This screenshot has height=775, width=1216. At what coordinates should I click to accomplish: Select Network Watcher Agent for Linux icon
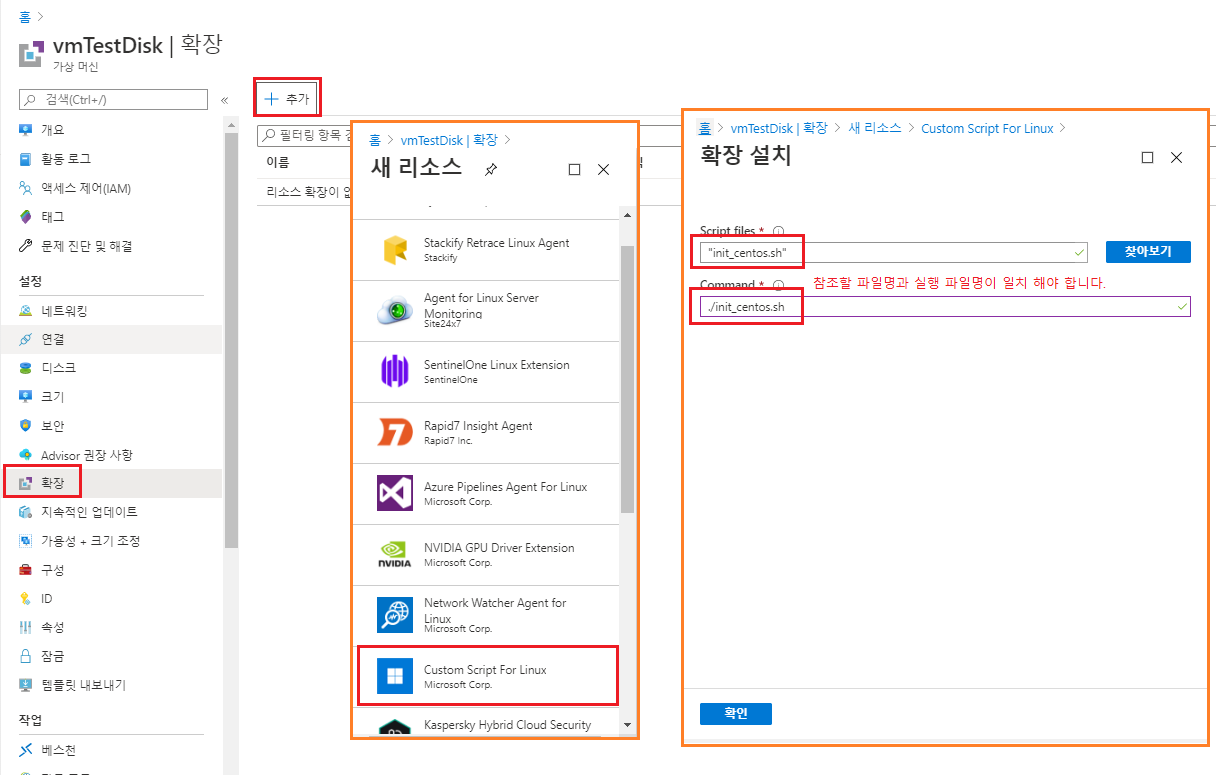(395, 616)
